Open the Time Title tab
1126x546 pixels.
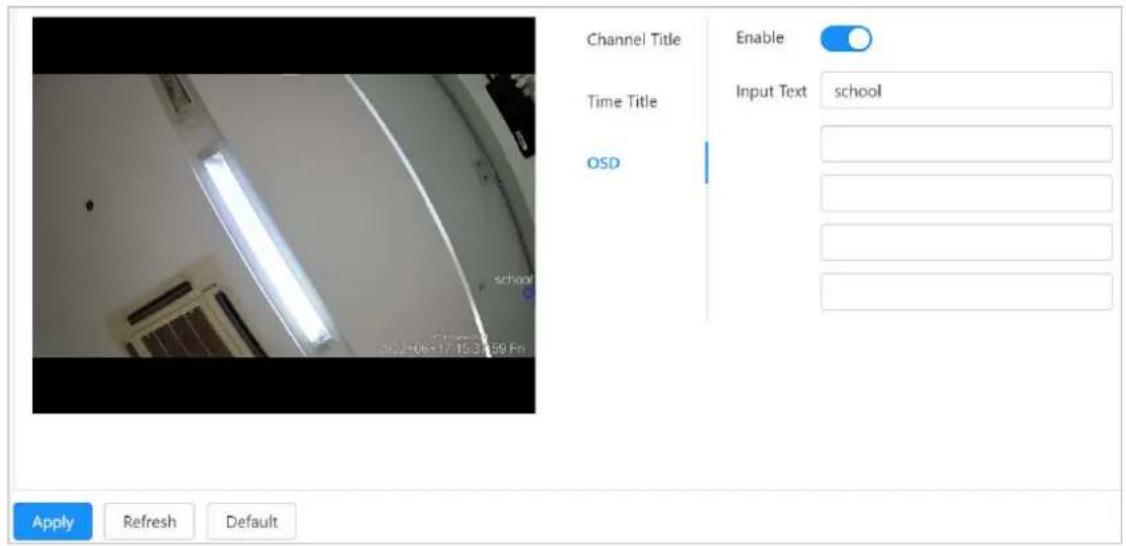(x=622, y=101)
